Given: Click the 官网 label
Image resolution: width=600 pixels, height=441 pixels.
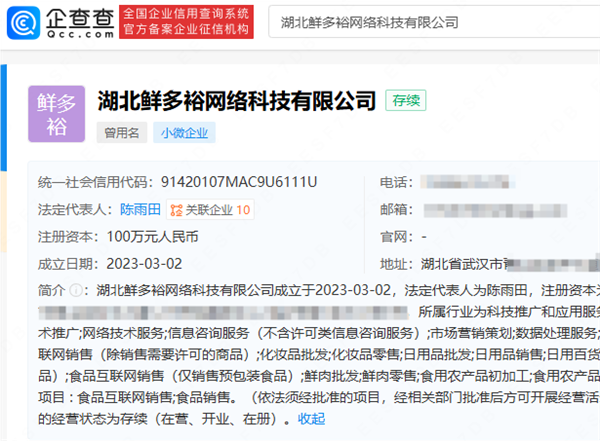Looking at the screenshot, I should pos(397,237).
